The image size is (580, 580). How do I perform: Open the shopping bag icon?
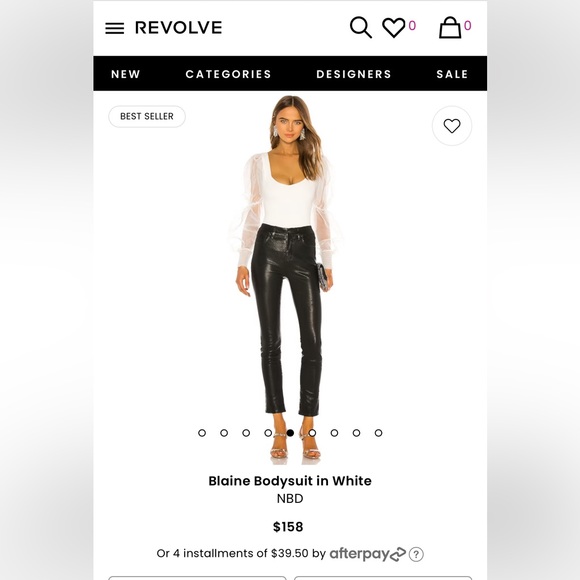pos(450,27)
